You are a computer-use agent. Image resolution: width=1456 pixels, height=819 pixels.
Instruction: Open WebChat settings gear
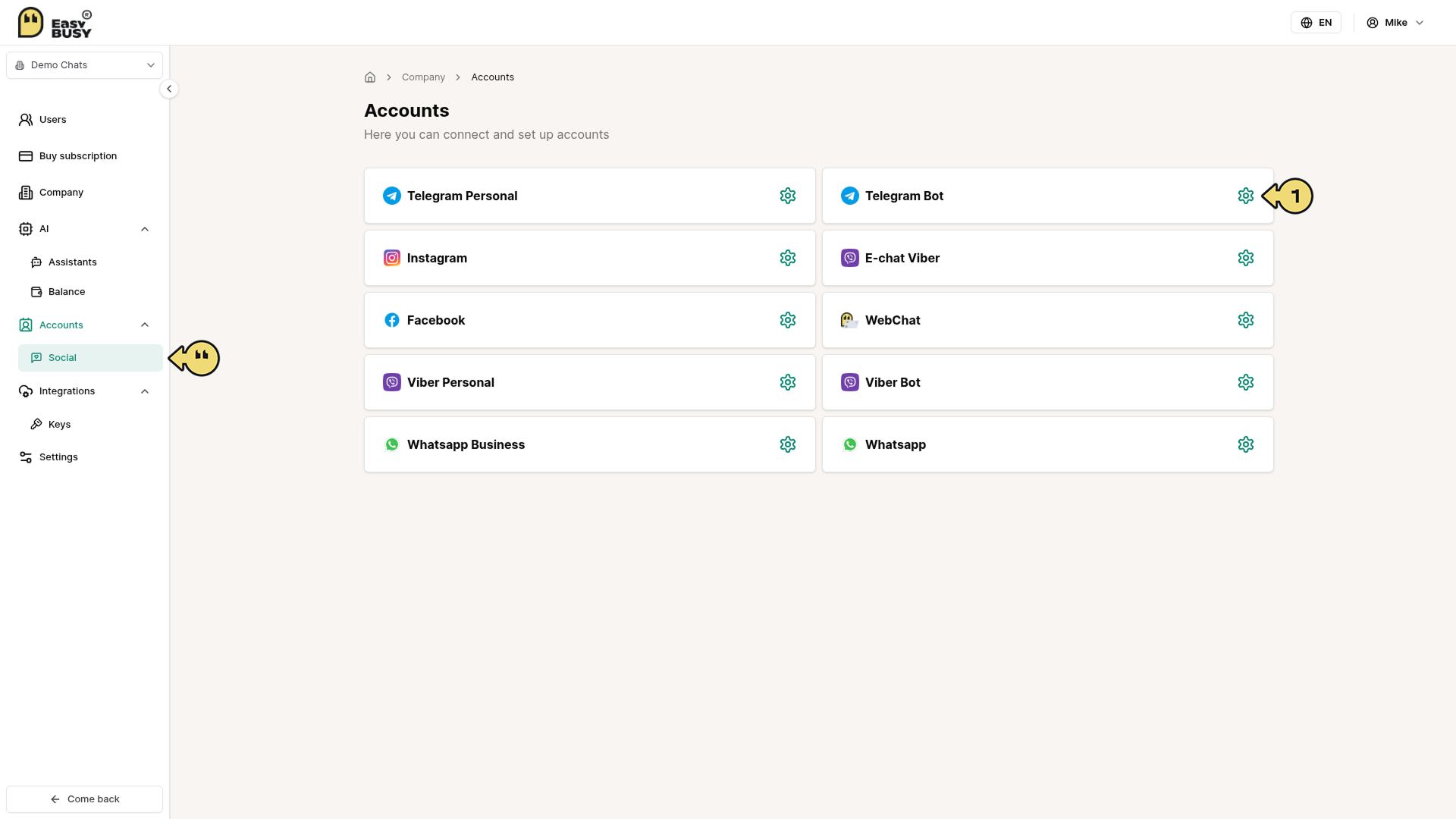[1246, 320]
